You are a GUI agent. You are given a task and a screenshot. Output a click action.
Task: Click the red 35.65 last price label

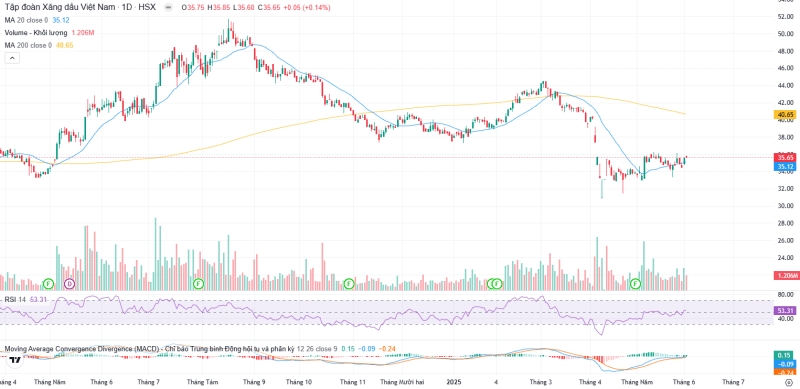[x=786, y=157]
